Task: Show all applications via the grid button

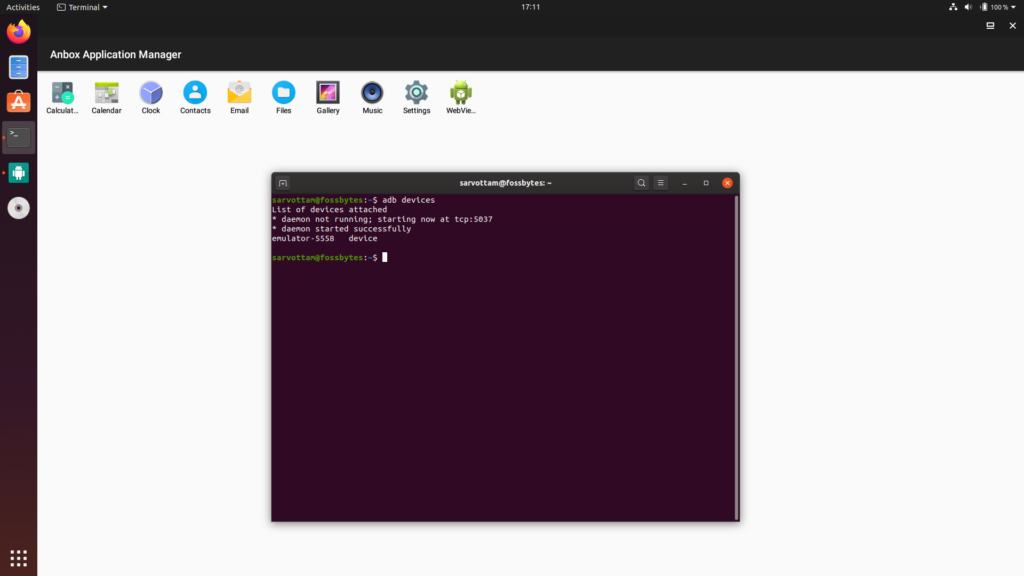Action: (18, 557)
